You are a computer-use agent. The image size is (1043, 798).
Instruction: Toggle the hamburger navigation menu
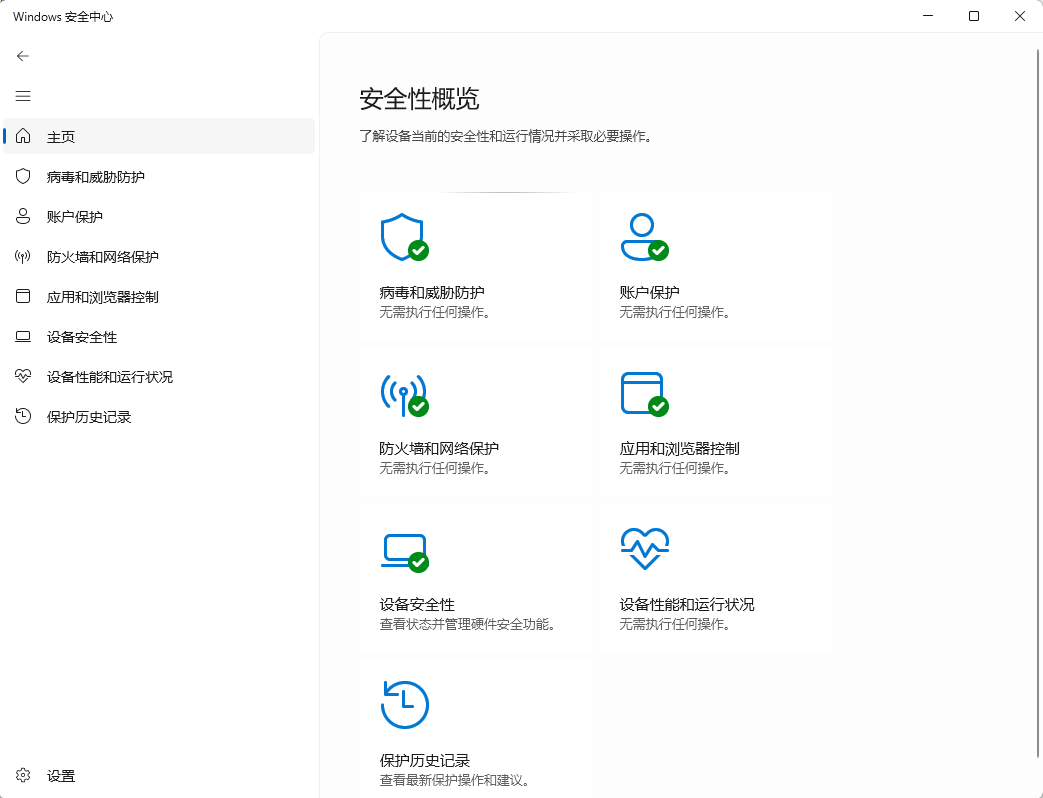pos(23,96)
